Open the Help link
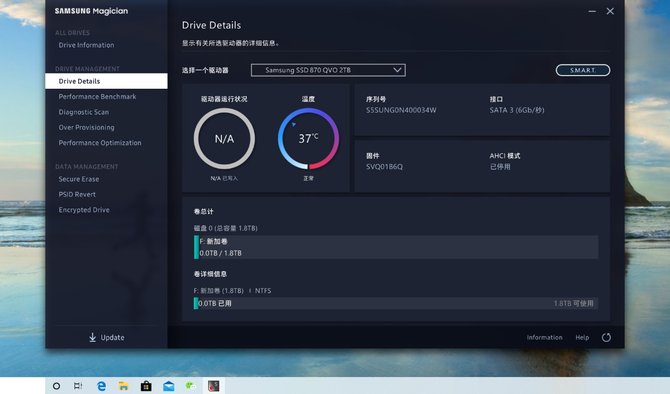This screenshot has width=670, height=394. (582, 338)
